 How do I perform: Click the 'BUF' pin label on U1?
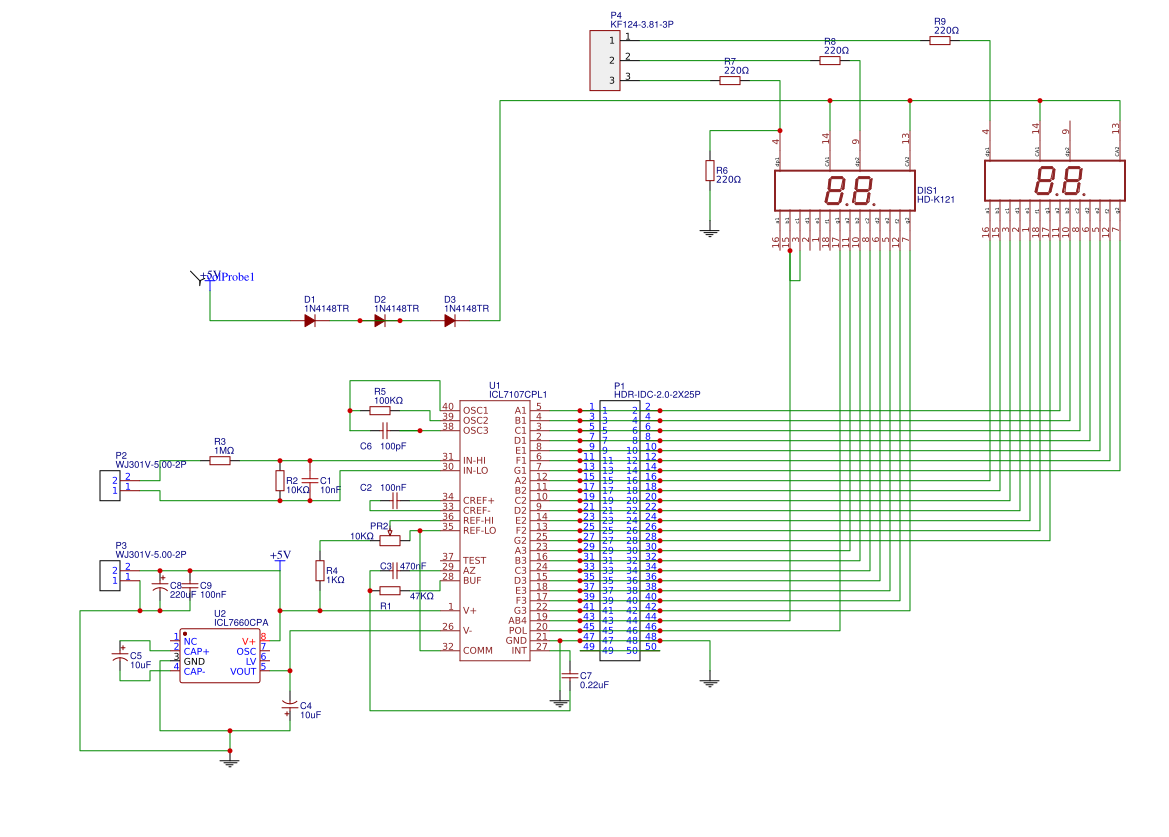[x=472, y=581]
